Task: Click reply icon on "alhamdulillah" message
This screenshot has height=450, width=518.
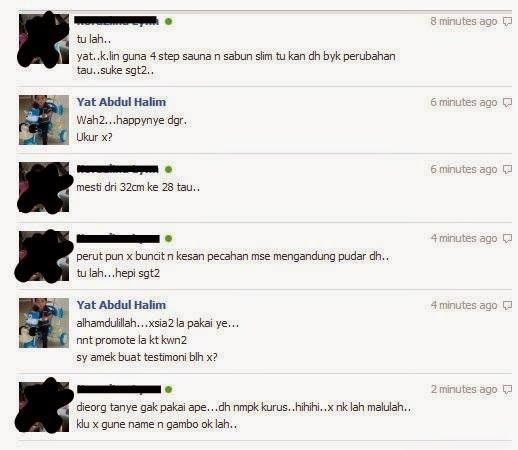Action: (x=507, y=306)
